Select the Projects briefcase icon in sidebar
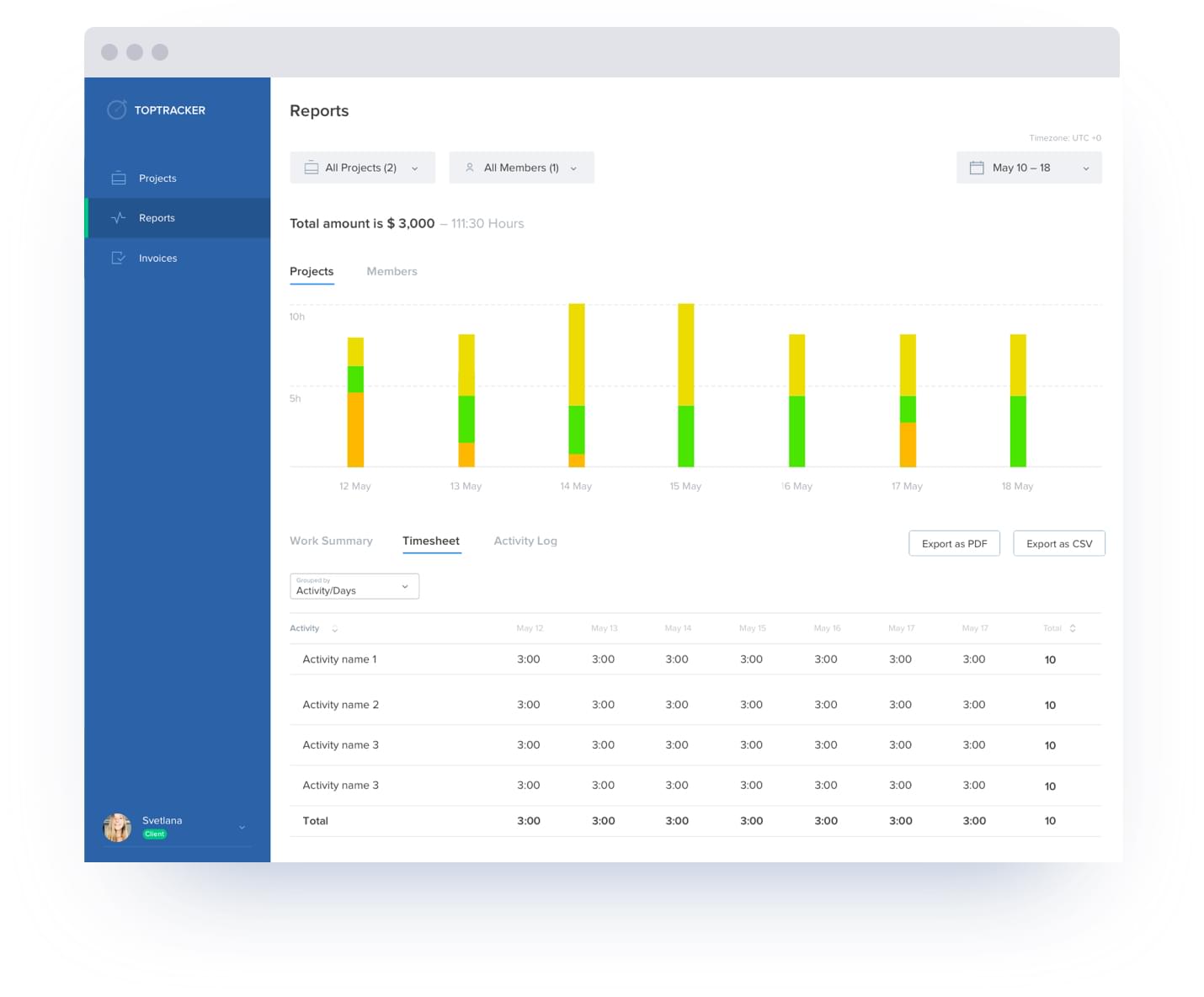The height and width of the screenshot is (997, 1204). (119, 178)
